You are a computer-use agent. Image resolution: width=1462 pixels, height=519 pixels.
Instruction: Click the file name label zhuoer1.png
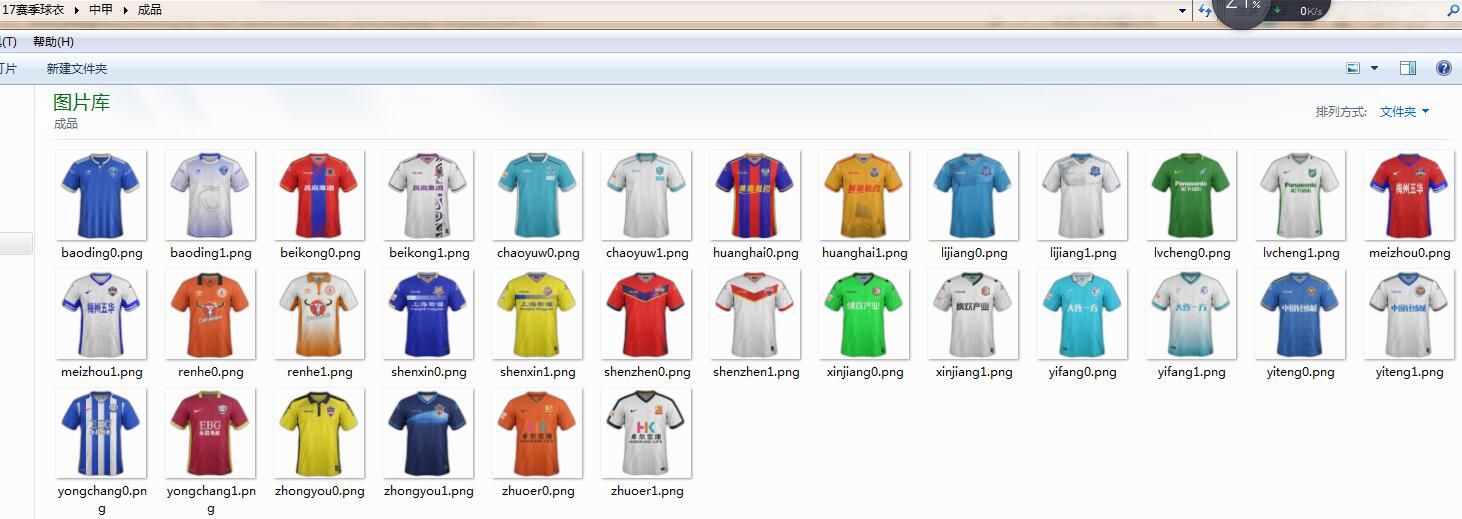click(x=647, y=491)
